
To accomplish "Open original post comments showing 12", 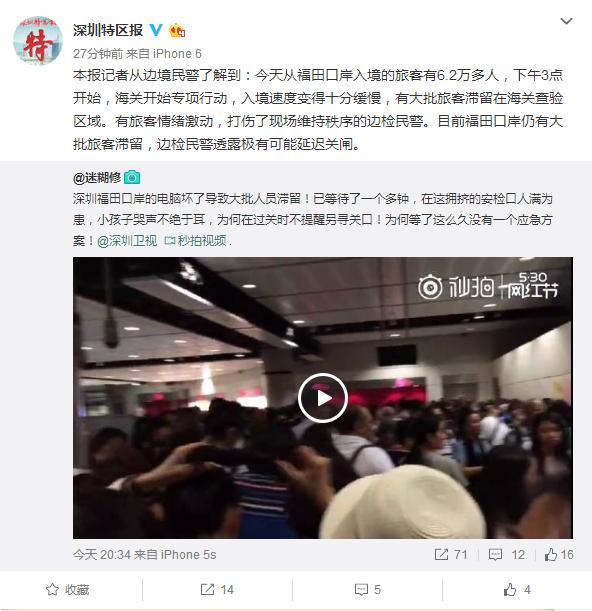I will [x=507, y=554].
